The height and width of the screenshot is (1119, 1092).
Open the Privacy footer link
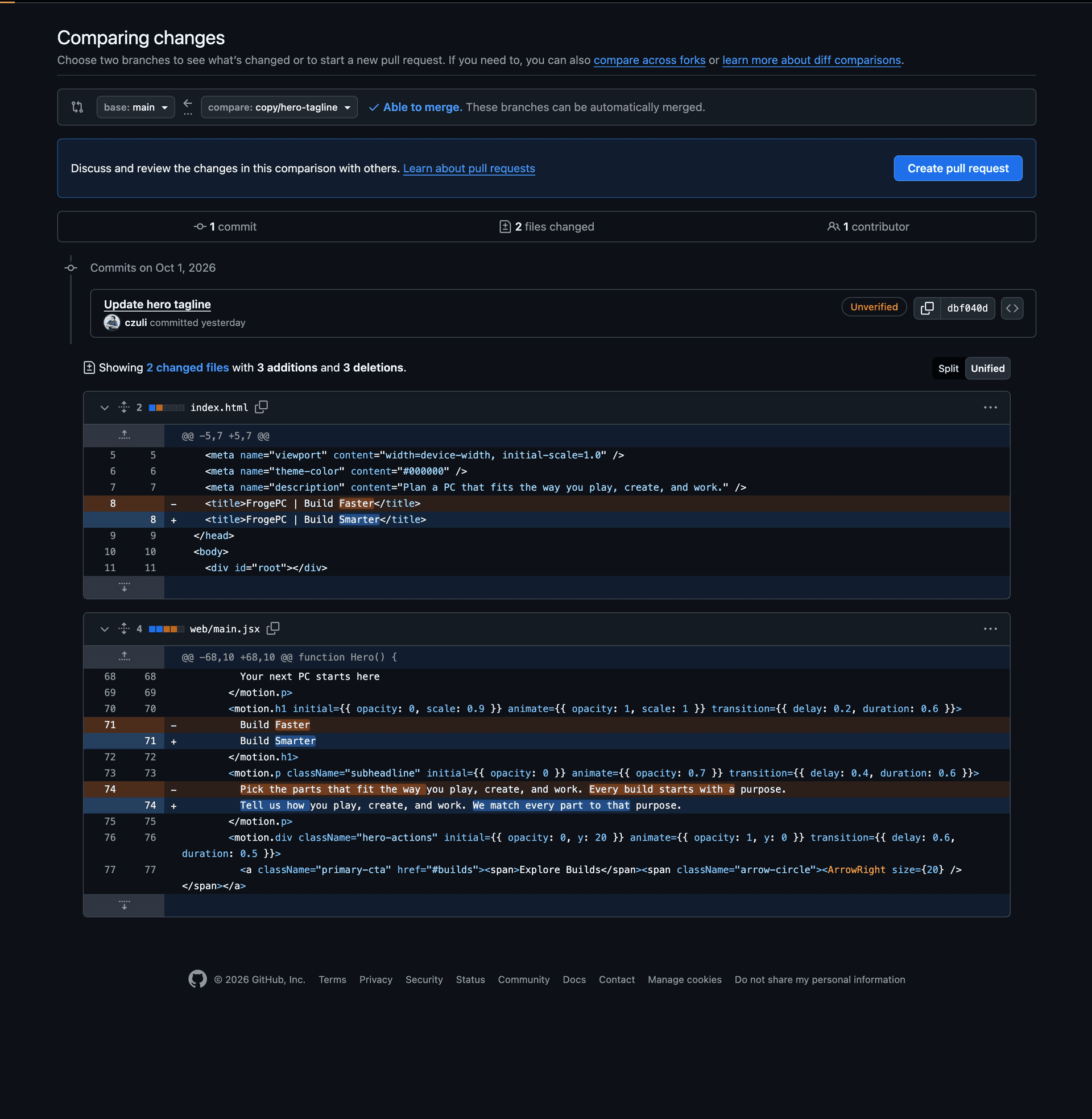[x=376, y=979]
